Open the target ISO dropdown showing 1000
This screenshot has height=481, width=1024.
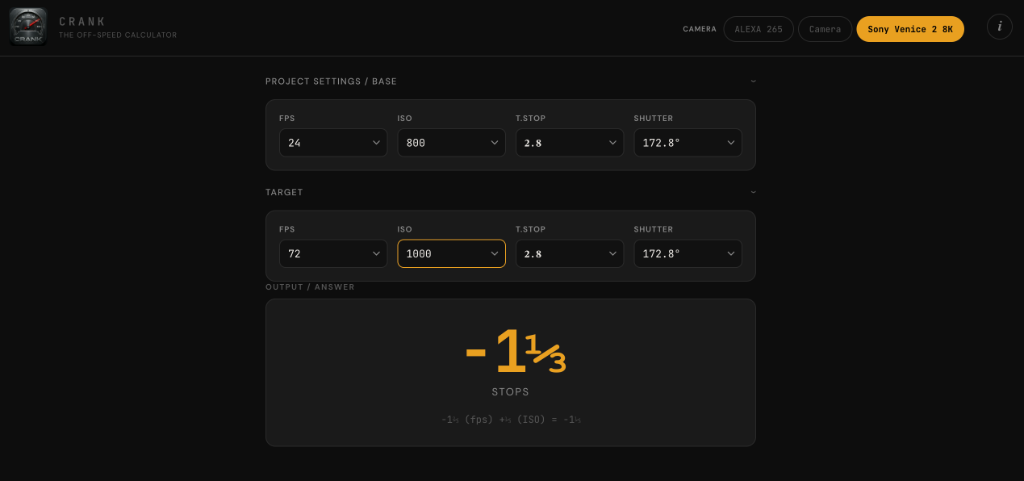(x=451, y=254)
